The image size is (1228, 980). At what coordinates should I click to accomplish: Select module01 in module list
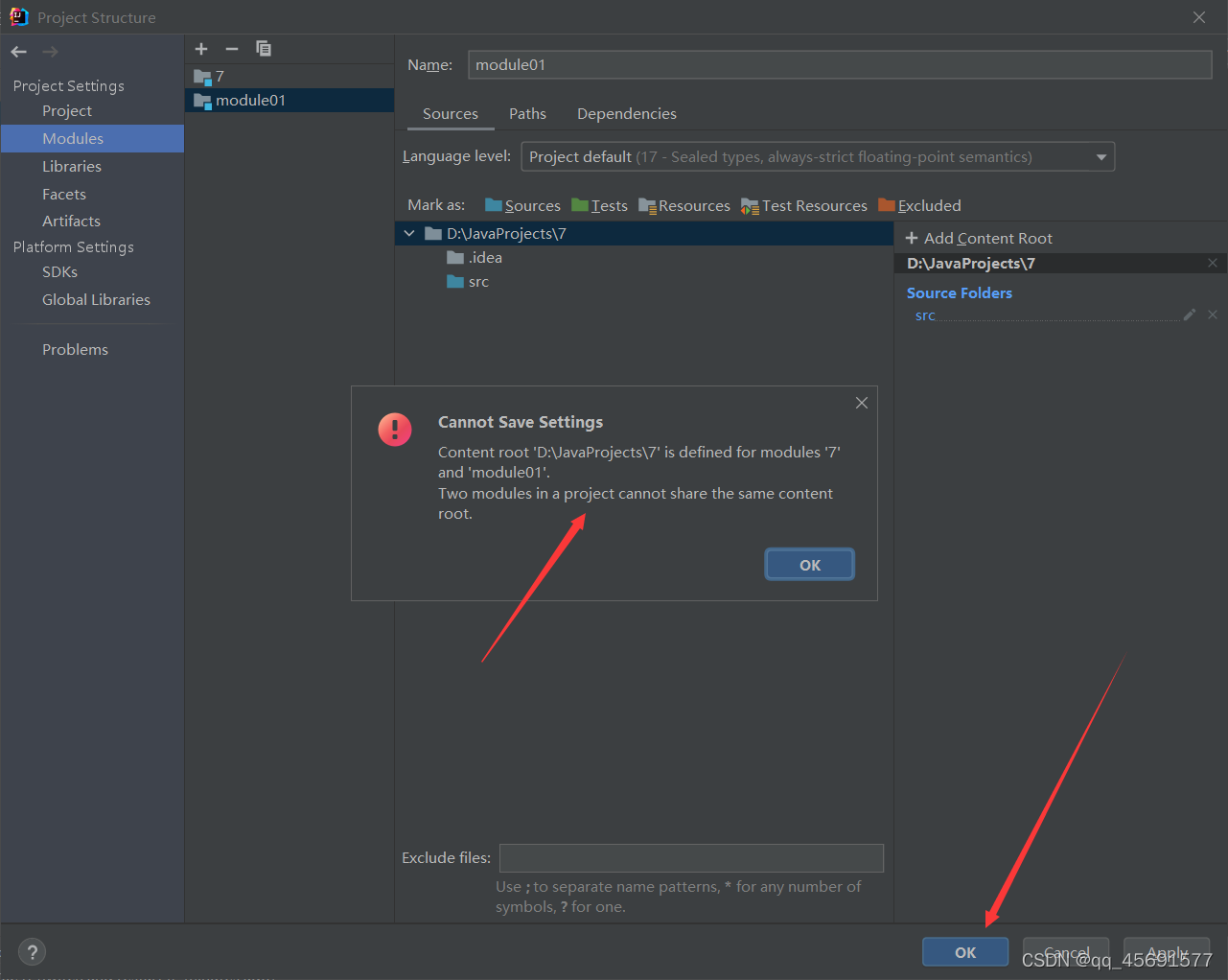290,100
